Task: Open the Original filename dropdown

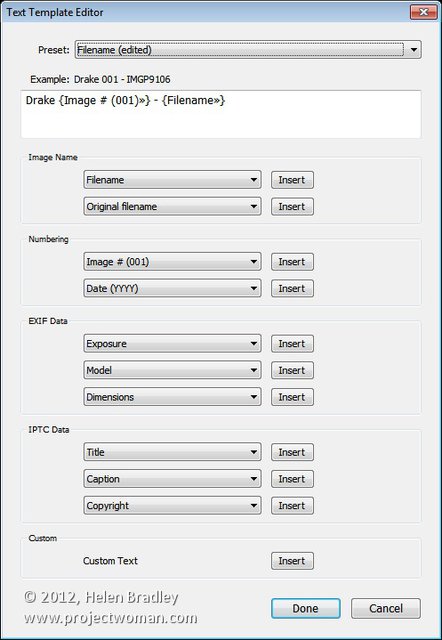Action: (172, 207)
